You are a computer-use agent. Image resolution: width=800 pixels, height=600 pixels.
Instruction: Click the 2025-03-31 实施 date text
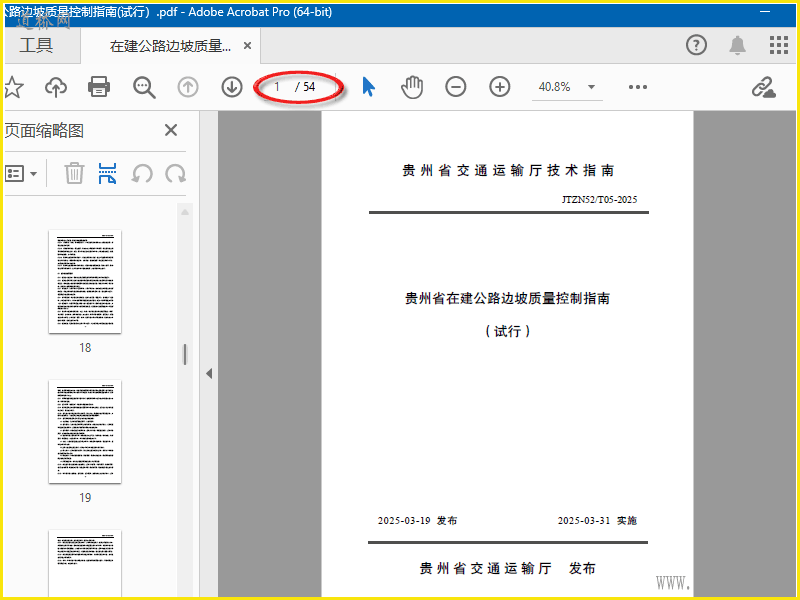597,520
